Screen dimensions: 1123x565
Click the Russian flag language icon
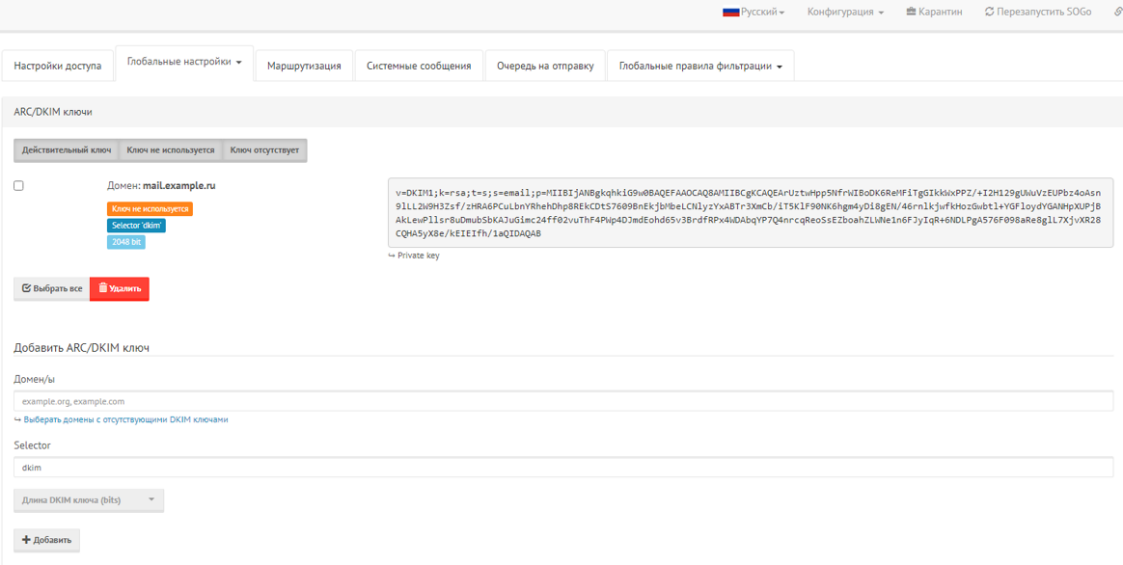(x=731, y=12)
